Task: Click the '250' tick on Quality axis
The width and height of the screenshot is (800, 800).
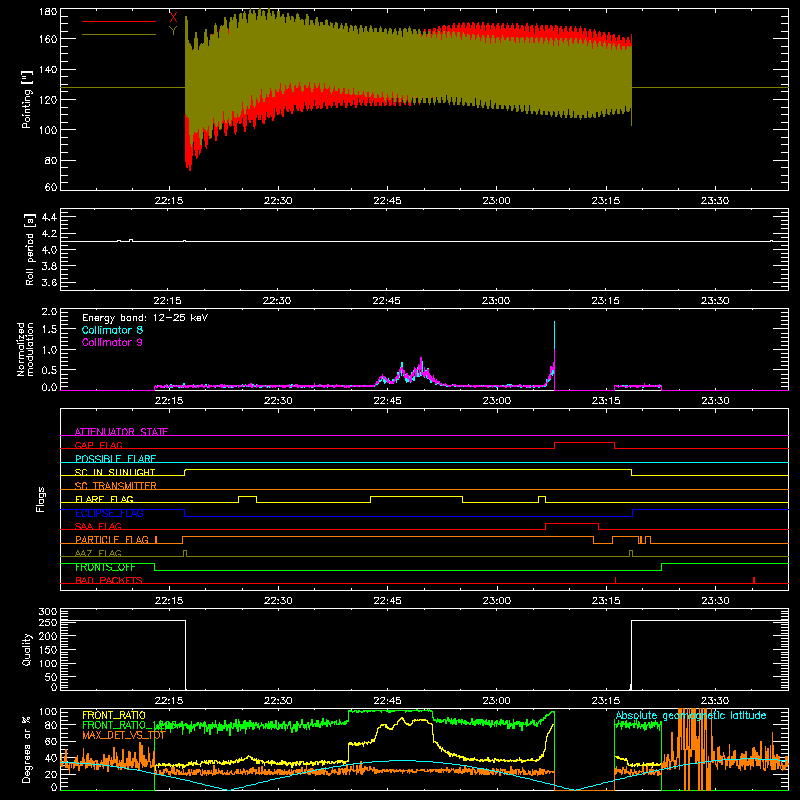Action: coord(48,622)
